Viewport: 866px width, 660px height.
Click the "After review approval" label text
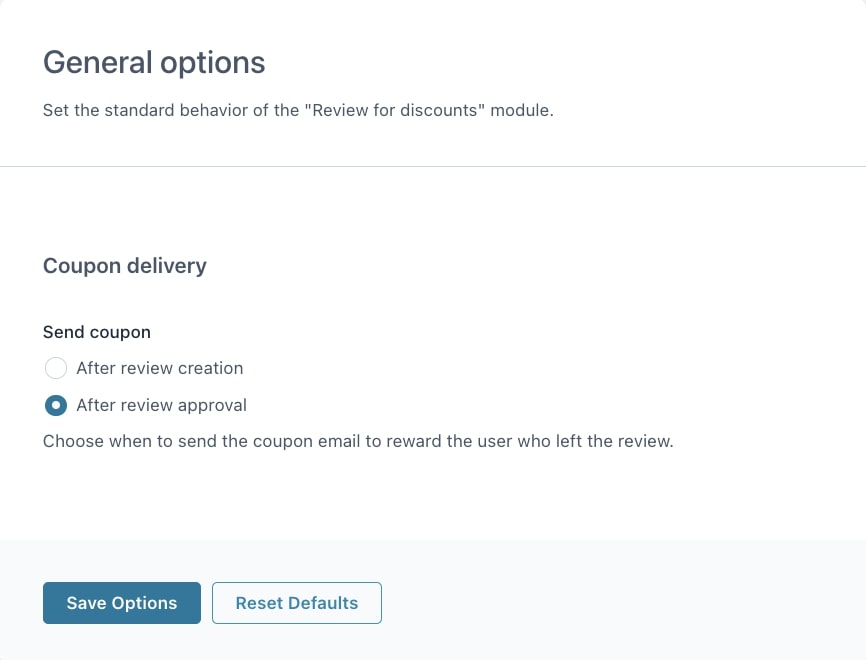(161, 405)
